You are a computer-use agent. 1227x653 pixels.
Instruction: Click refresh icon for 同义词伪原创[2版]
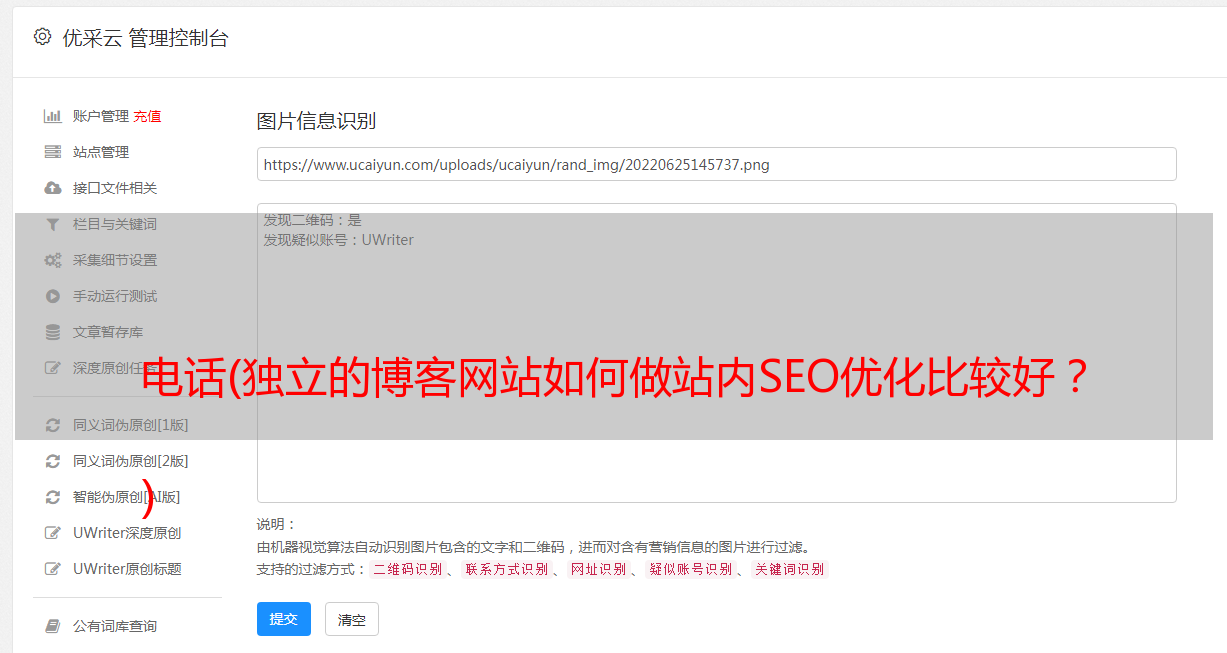53,461
